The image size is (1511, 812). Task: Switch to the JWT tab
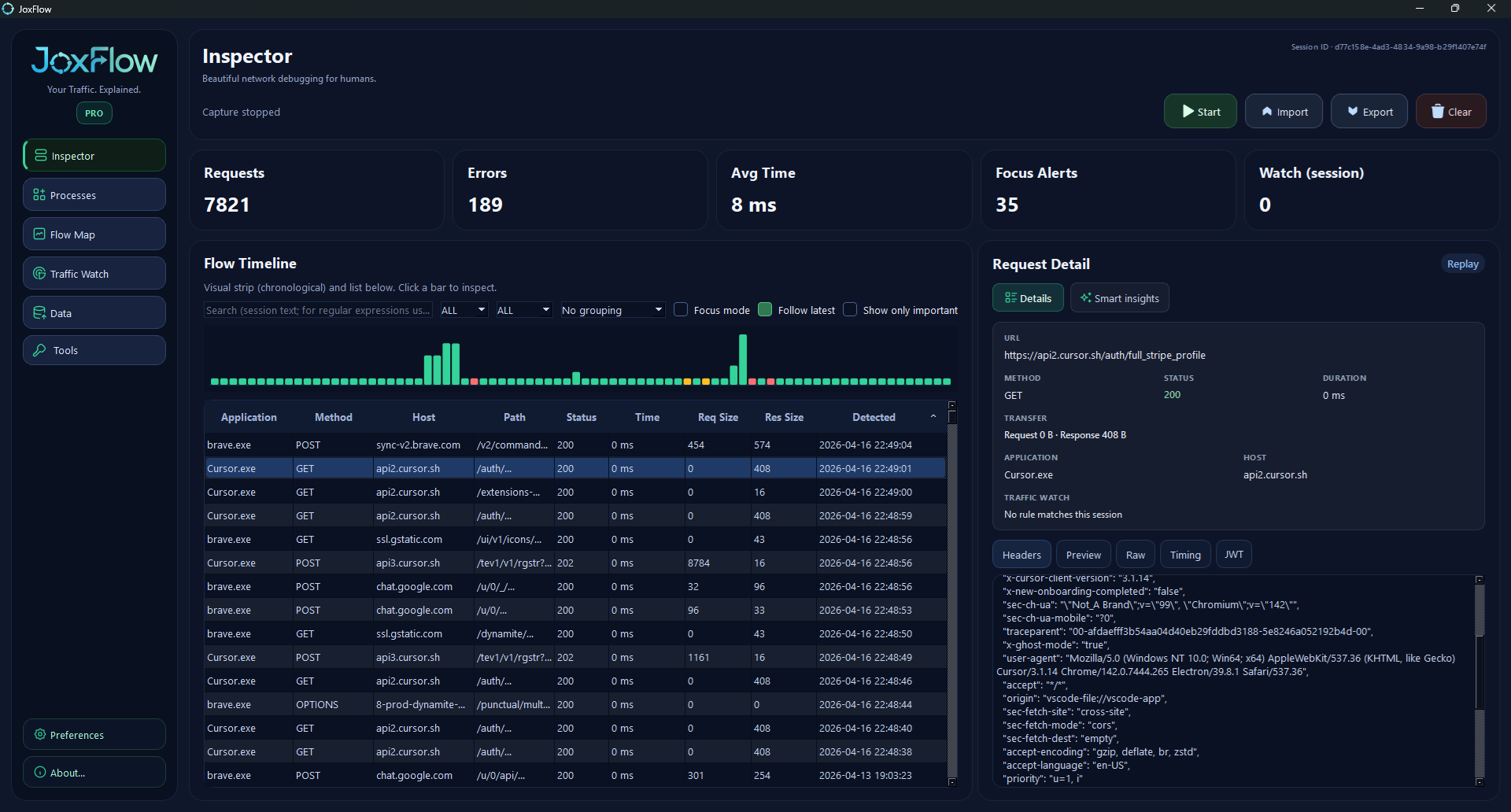click(x=1234, y=555)
